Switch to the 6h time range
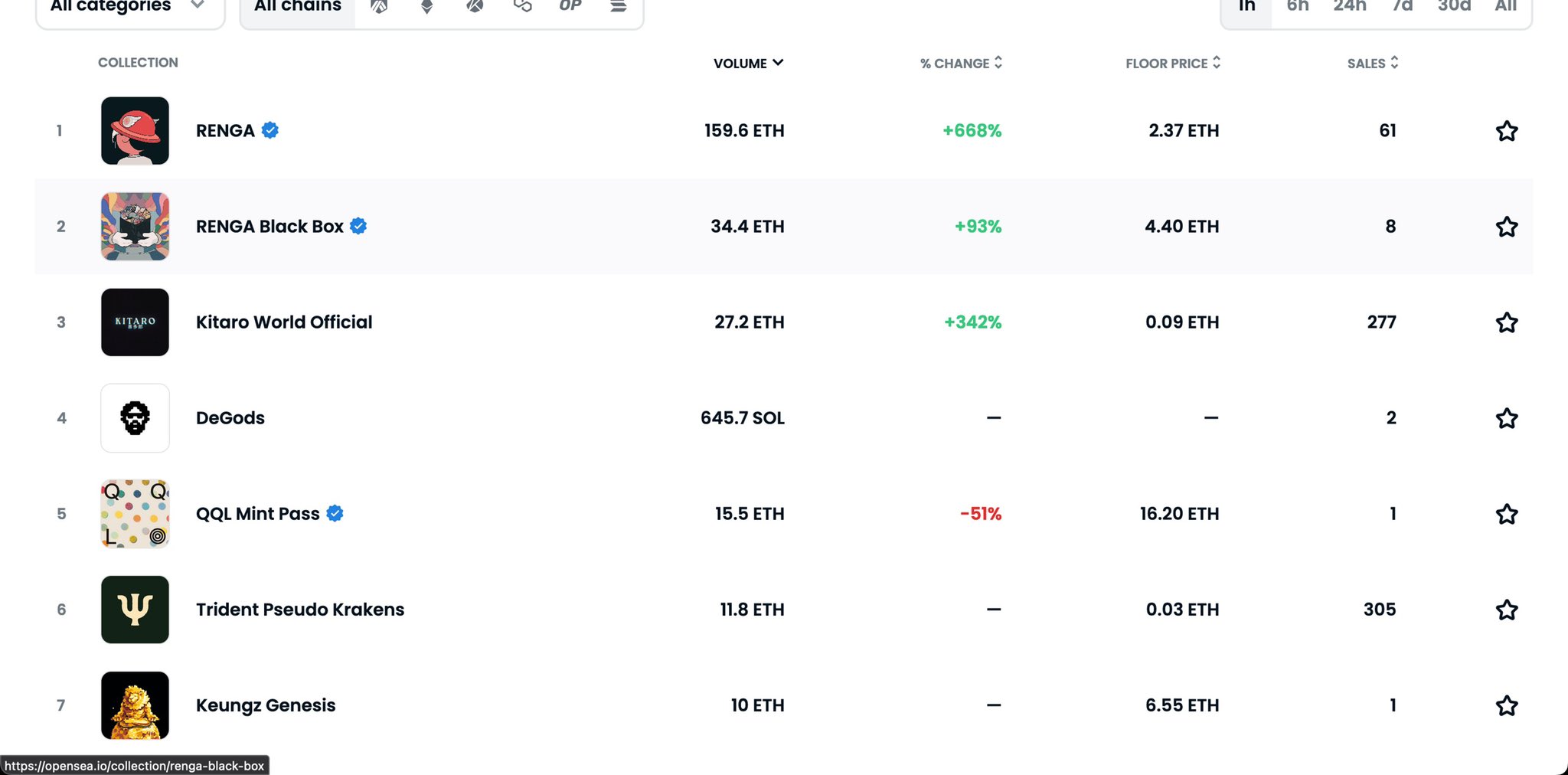 [1298, 7]
